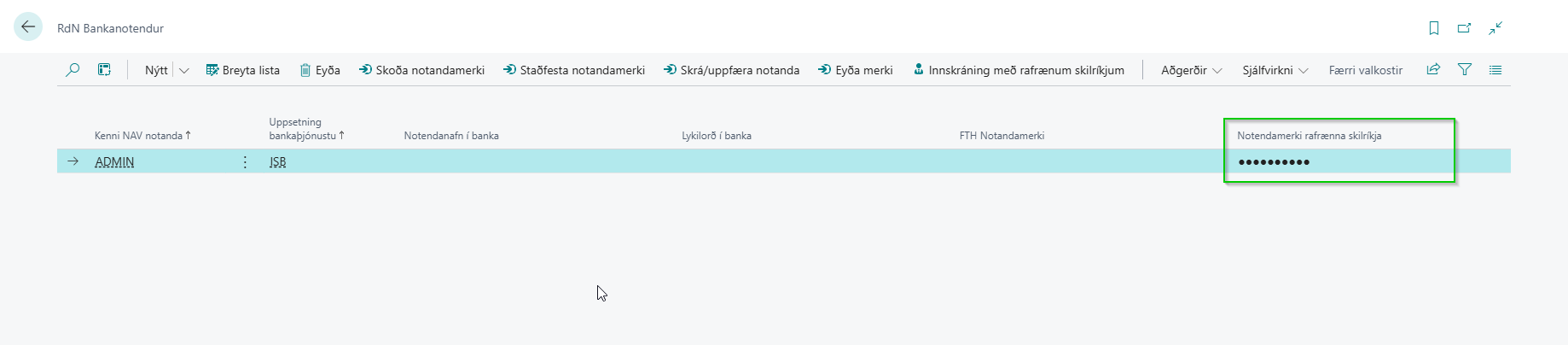
Task: Click the share icon in toolbar
Action: click(1433, 70)
